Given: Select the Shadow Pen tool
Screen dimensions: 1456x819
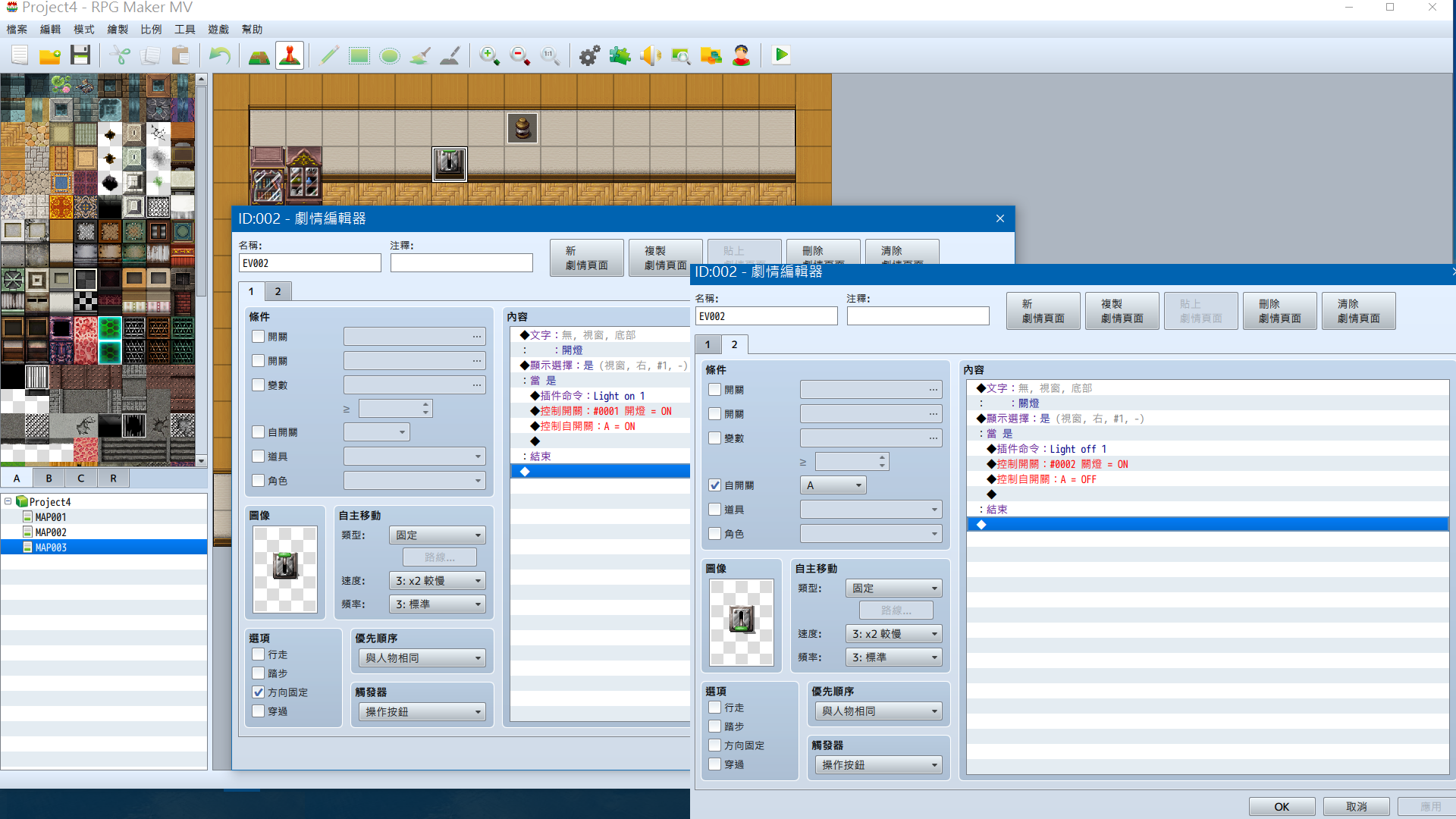Looking at the screenshot, I should tap(450, 55).
